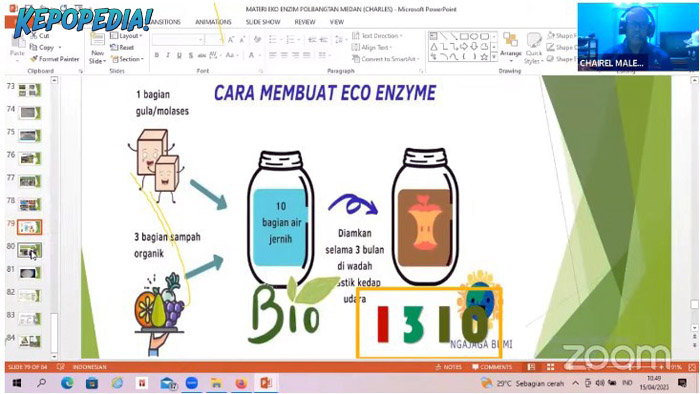
Task: Click Indonesian language in status bar
Action: [x=89, y=367]
